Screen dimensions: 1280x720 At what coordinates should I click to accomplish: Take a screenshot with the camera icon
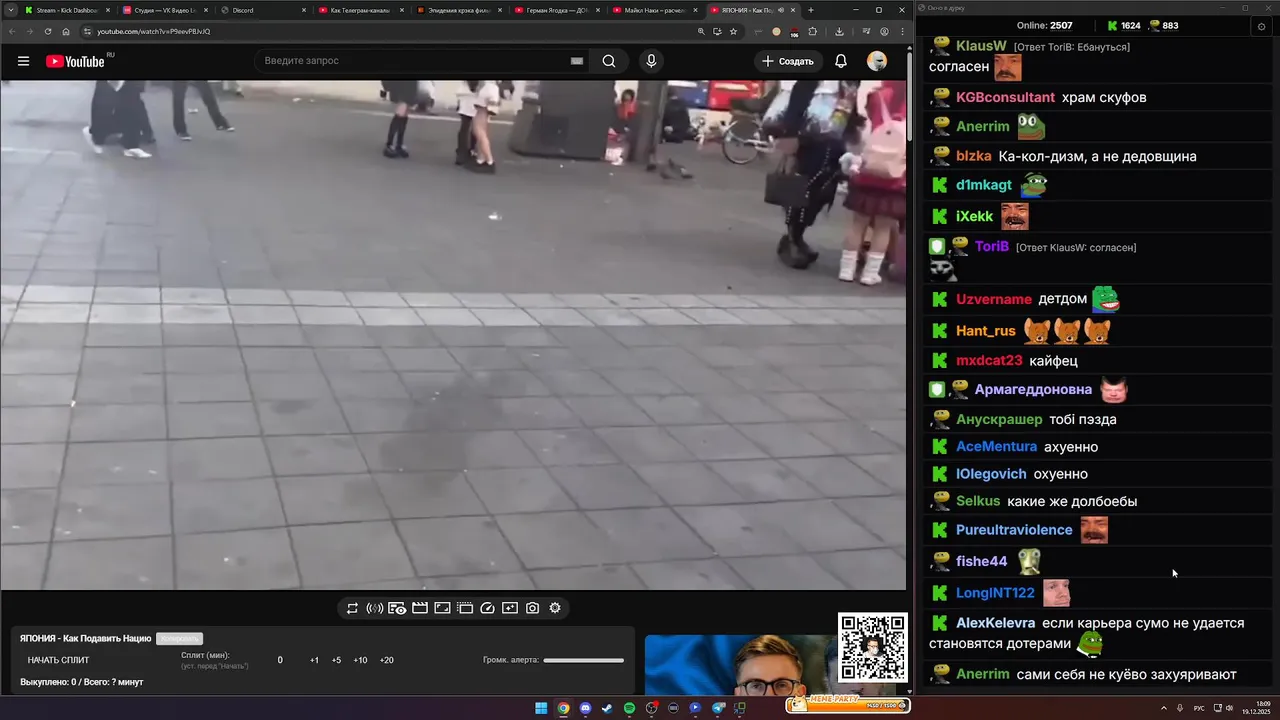pos(532,608)
